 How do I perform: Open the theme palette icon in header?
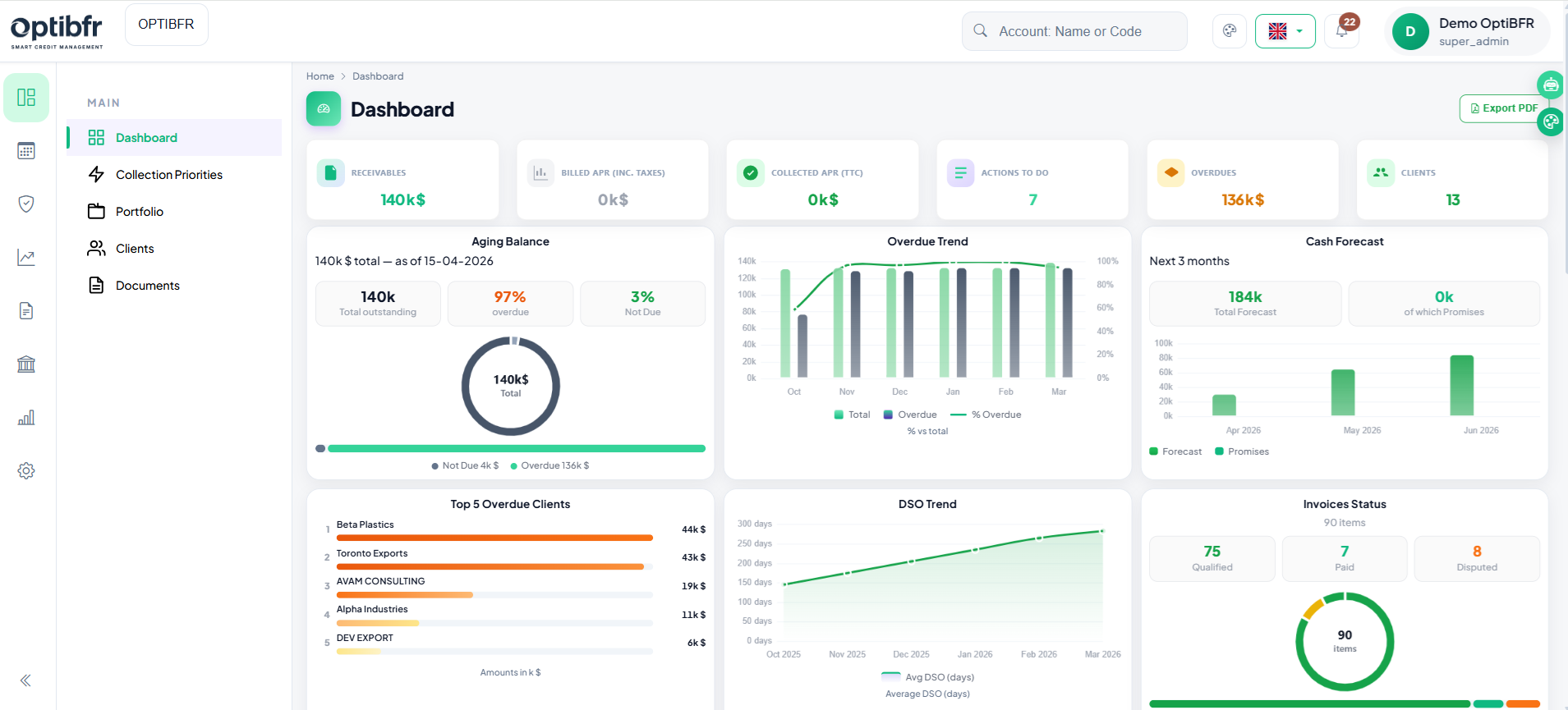click(1230, 31)
